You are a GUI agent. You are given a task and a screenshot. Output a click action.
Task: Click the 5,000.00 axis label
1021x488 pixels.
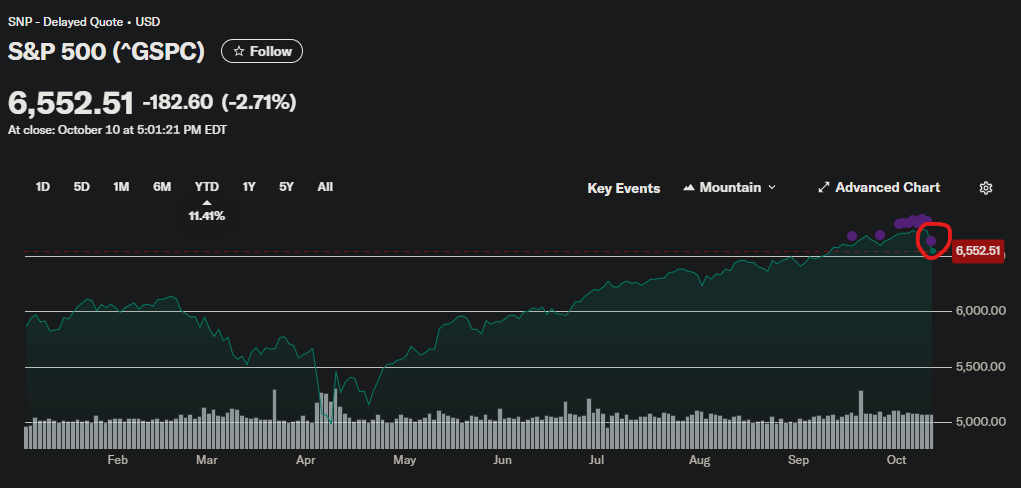tap(979, 422)
